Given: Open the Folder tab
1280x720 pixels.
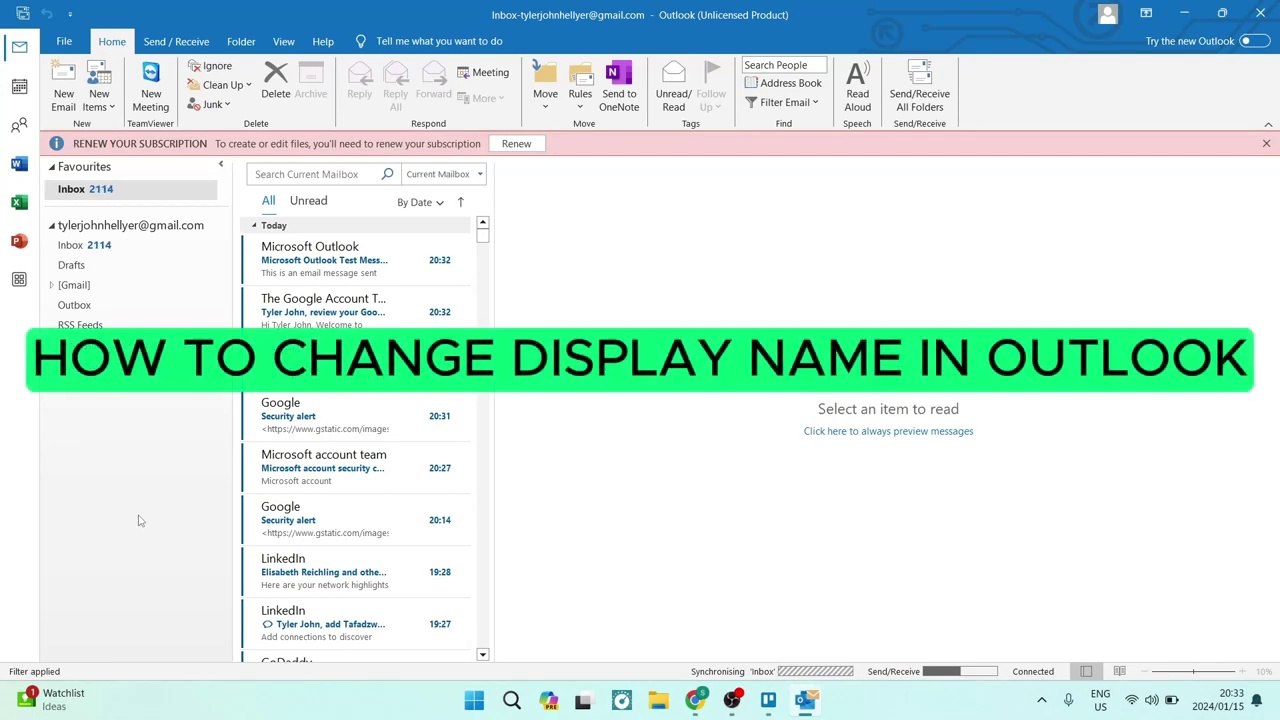Looking at the screenshot, I should (241, 41).
